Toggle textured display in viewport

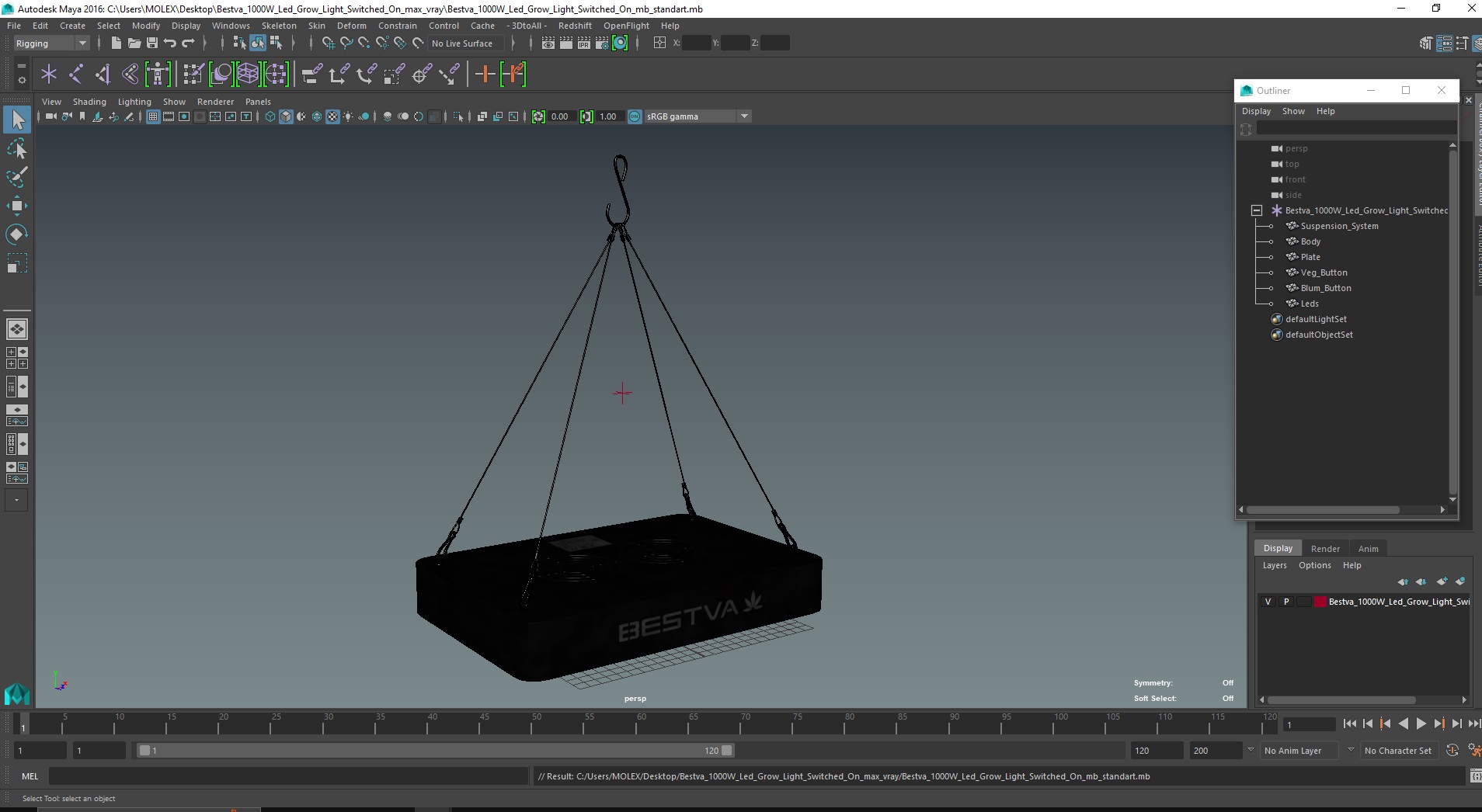coord(332,116)
